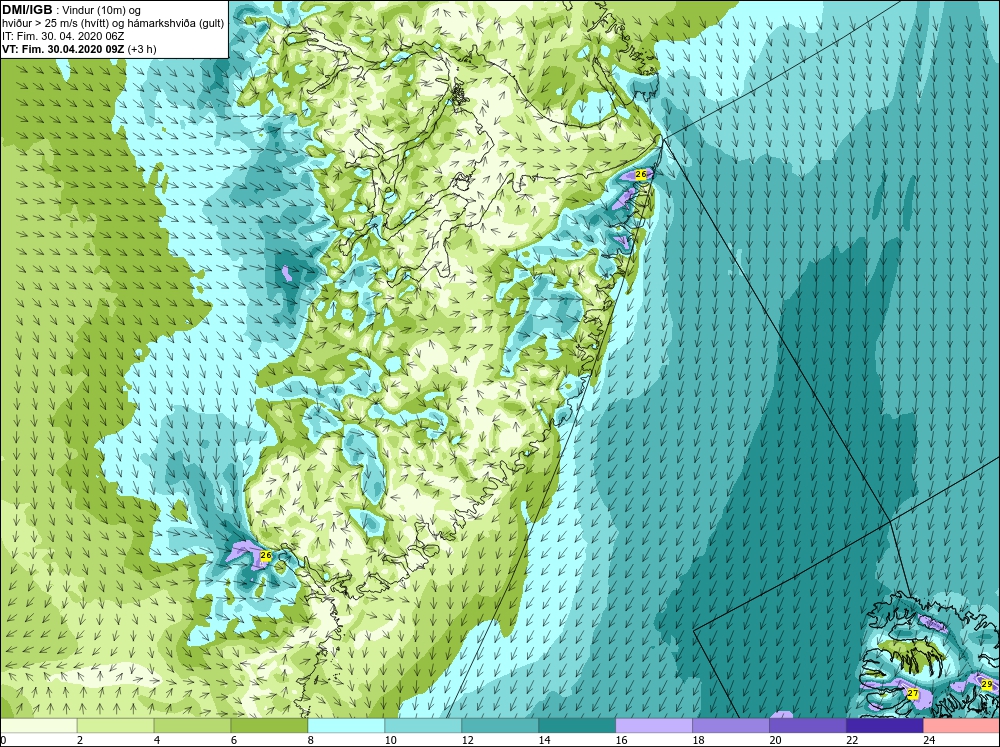
Task: Click the legend tick label 0
Action: point(3,740)
